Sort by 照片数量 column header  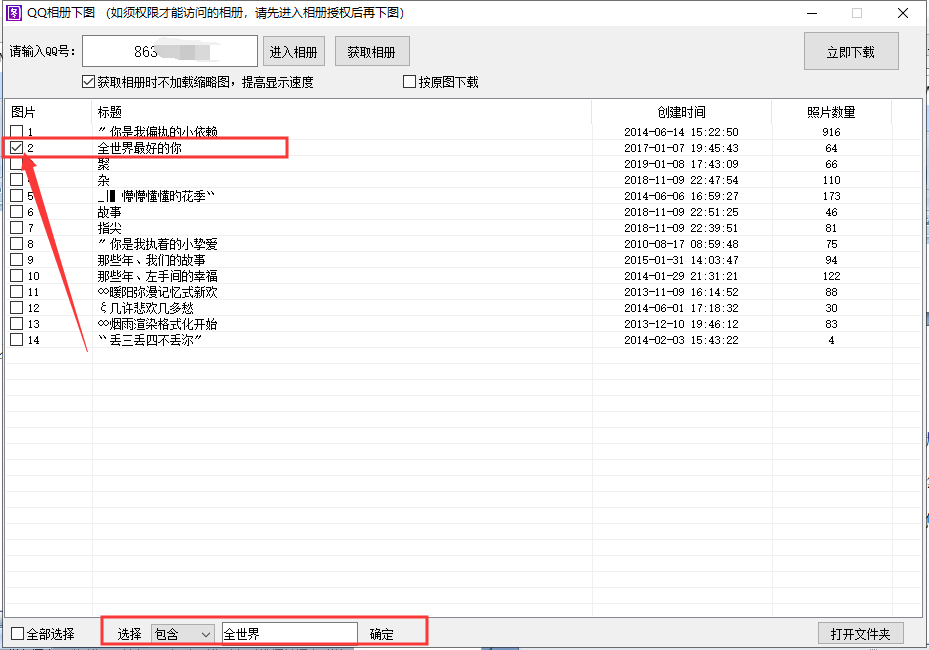pyautogui.click(x=831, y=112)
